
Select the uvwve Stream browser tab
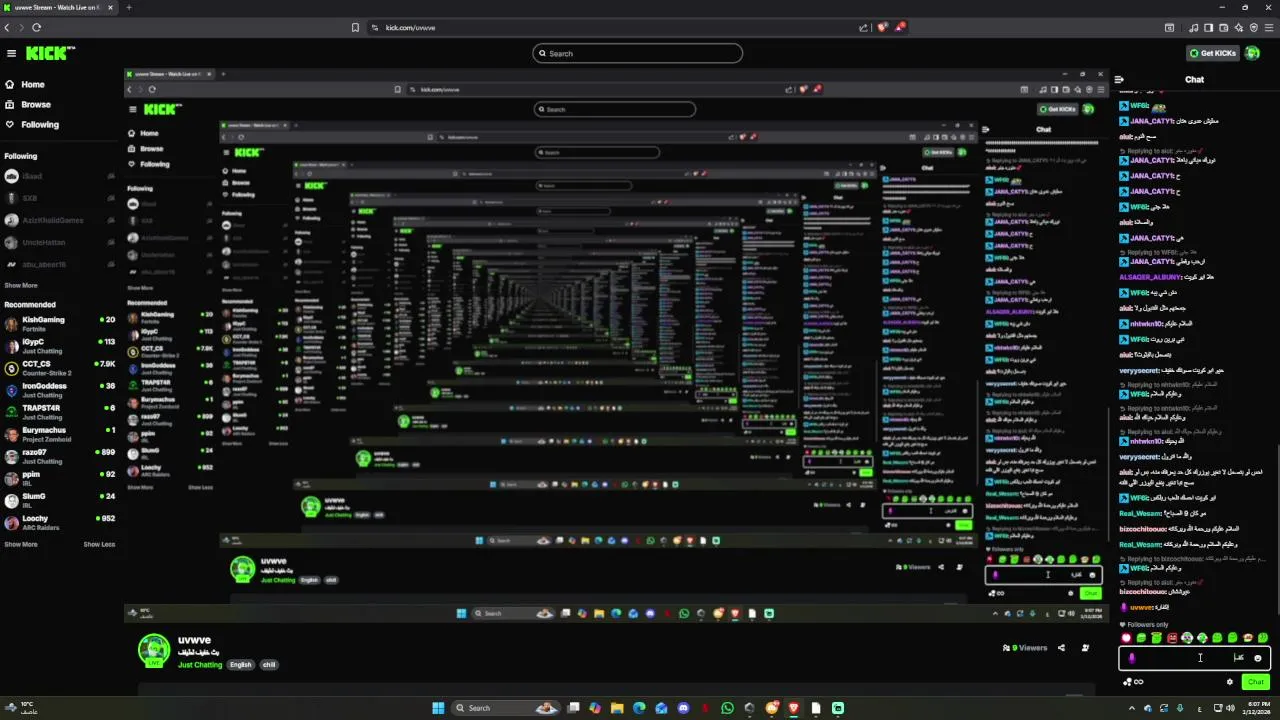point(59,7)
